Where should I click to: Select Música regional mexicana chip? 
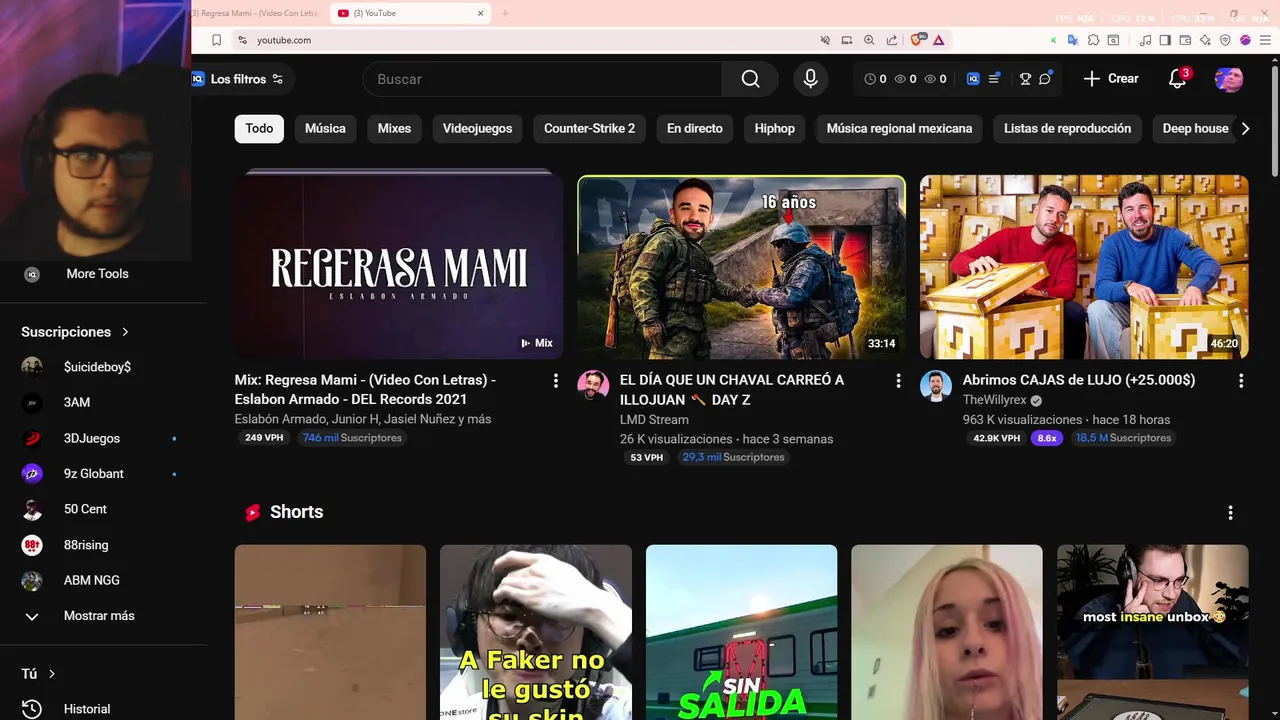tap(899, 128)
